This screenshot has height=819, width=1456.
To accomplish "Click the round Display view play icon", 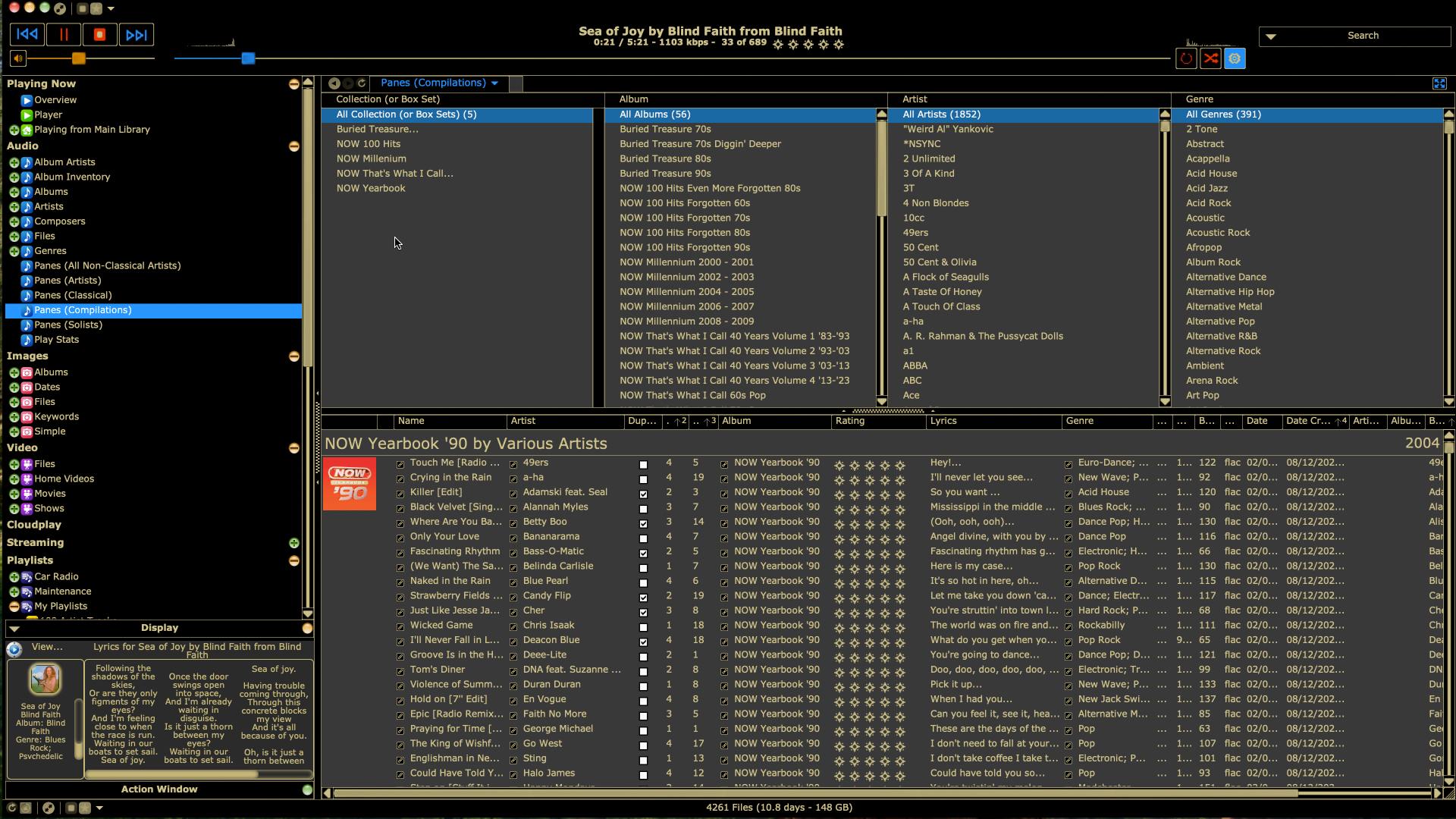I will 14,649.
